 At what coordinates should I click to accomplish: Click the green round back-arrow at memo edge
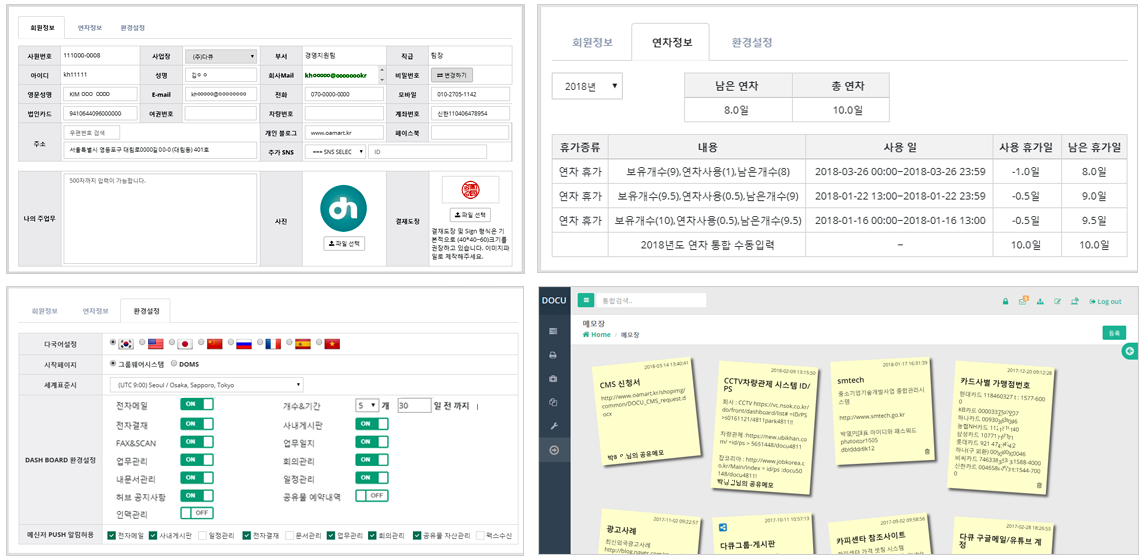click(1131, 352)
